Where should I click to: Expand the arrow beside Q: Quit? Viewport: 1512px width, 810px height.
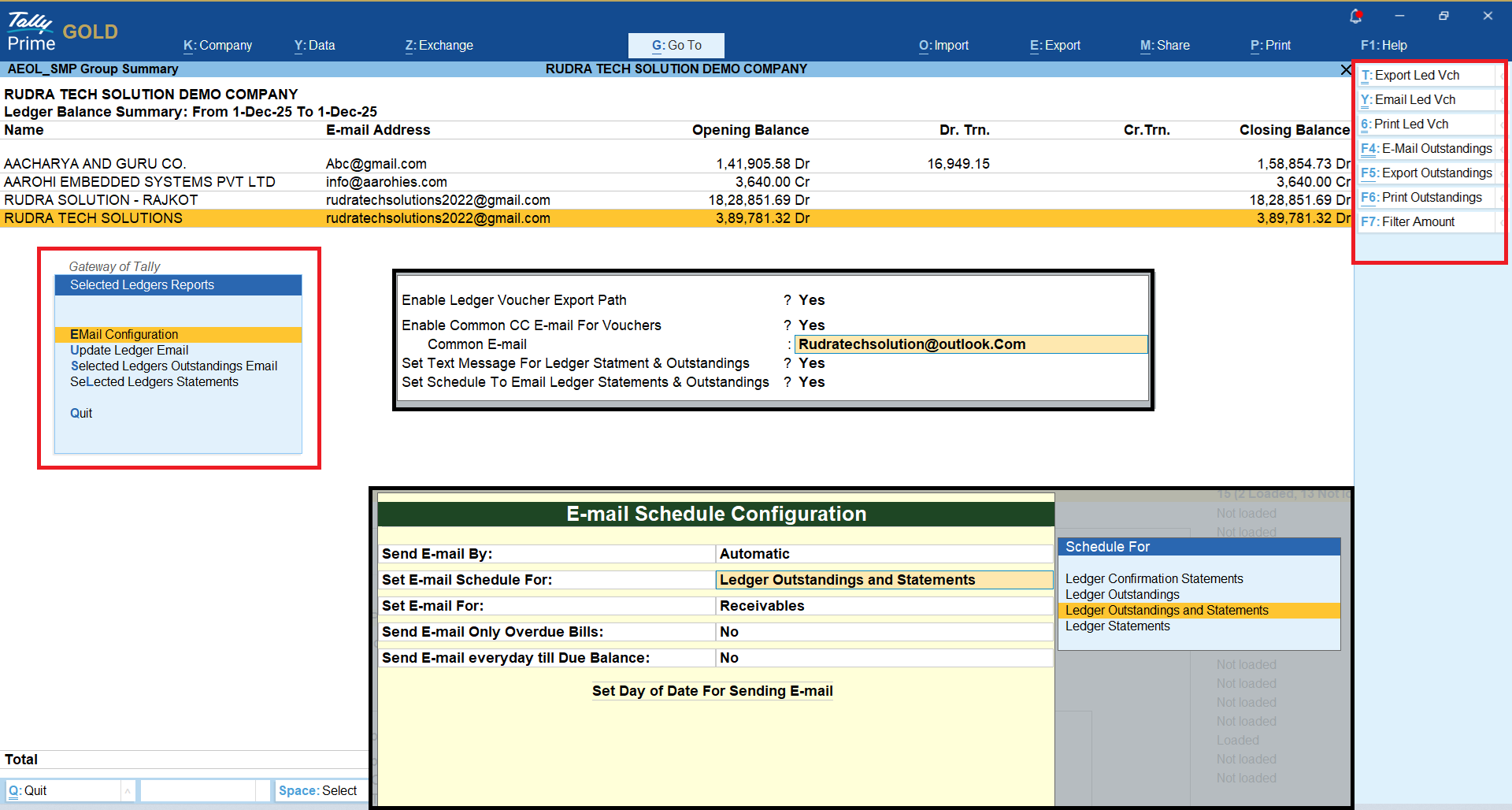(128, 790)
